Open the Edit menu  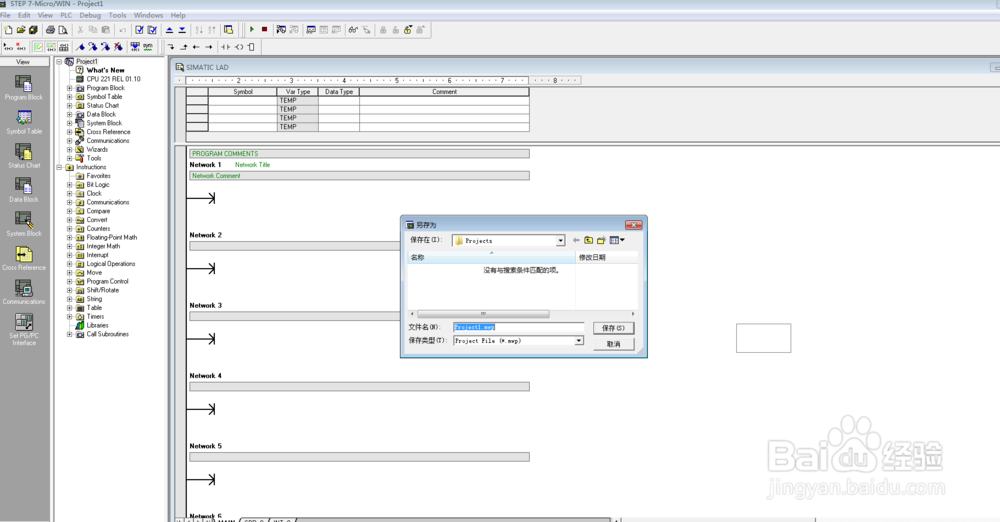[x=24, y=15]
